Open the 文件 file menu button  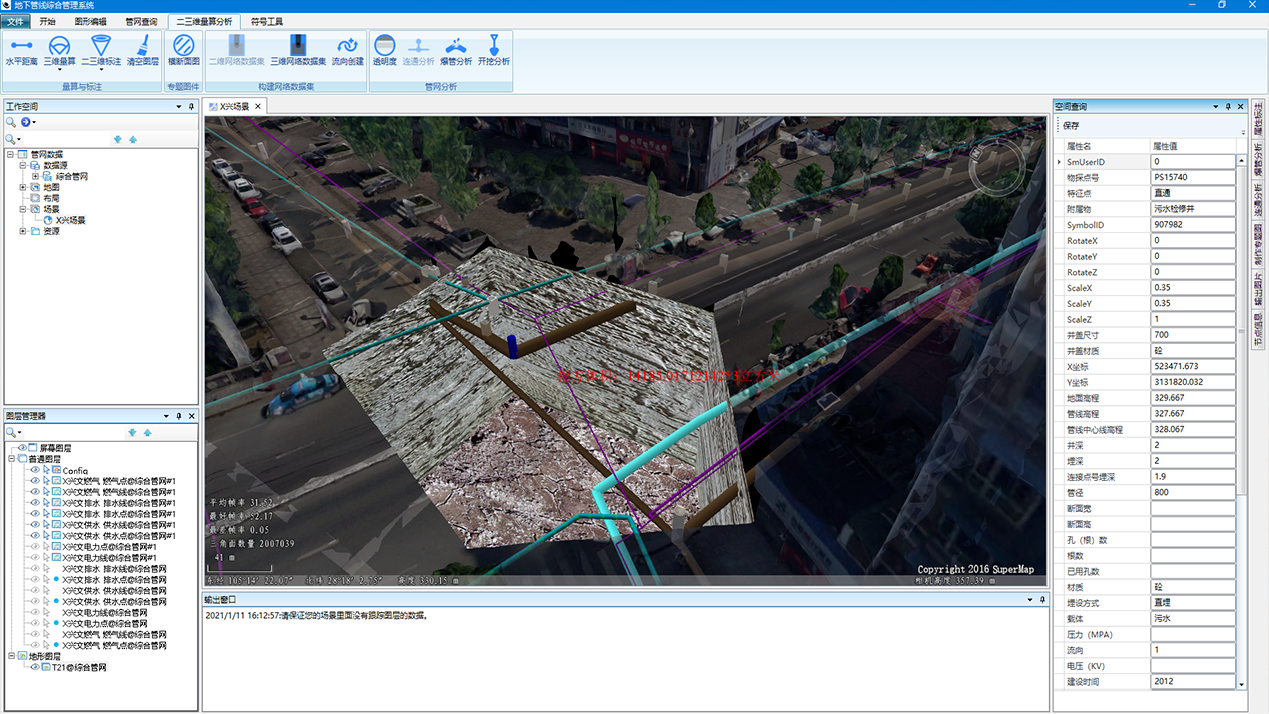pos(15,21)
